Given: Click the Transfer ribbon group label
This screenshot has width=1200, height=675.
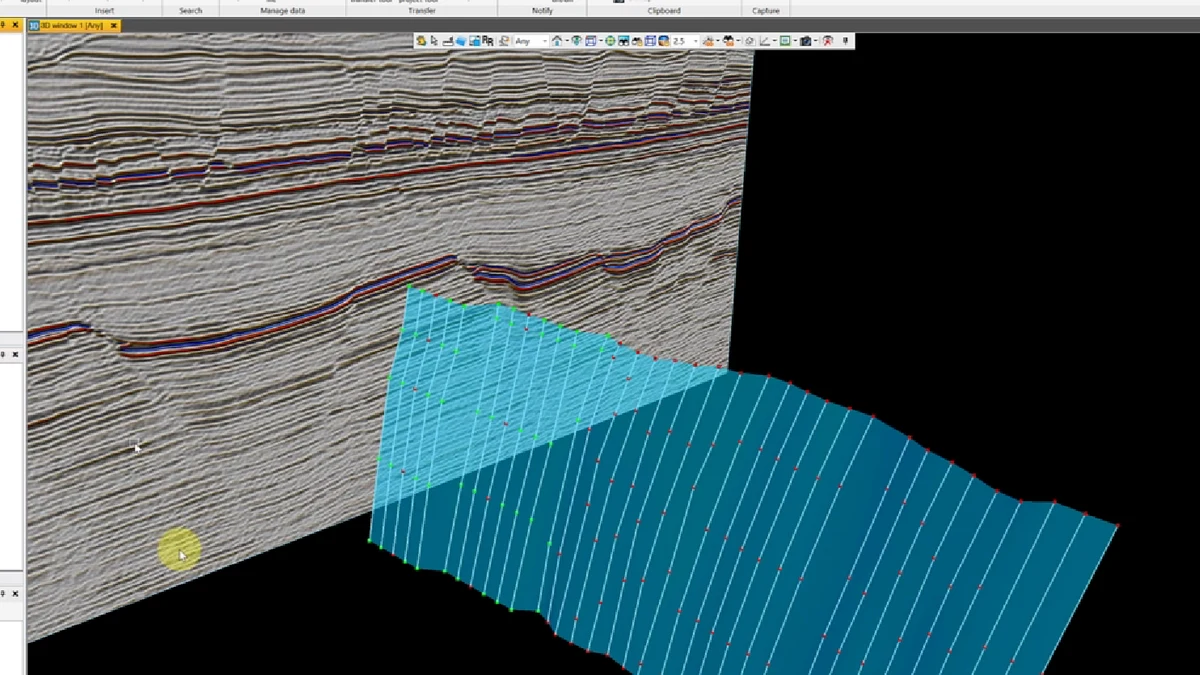Looking at the screenshot, I should tap(422, 10).
